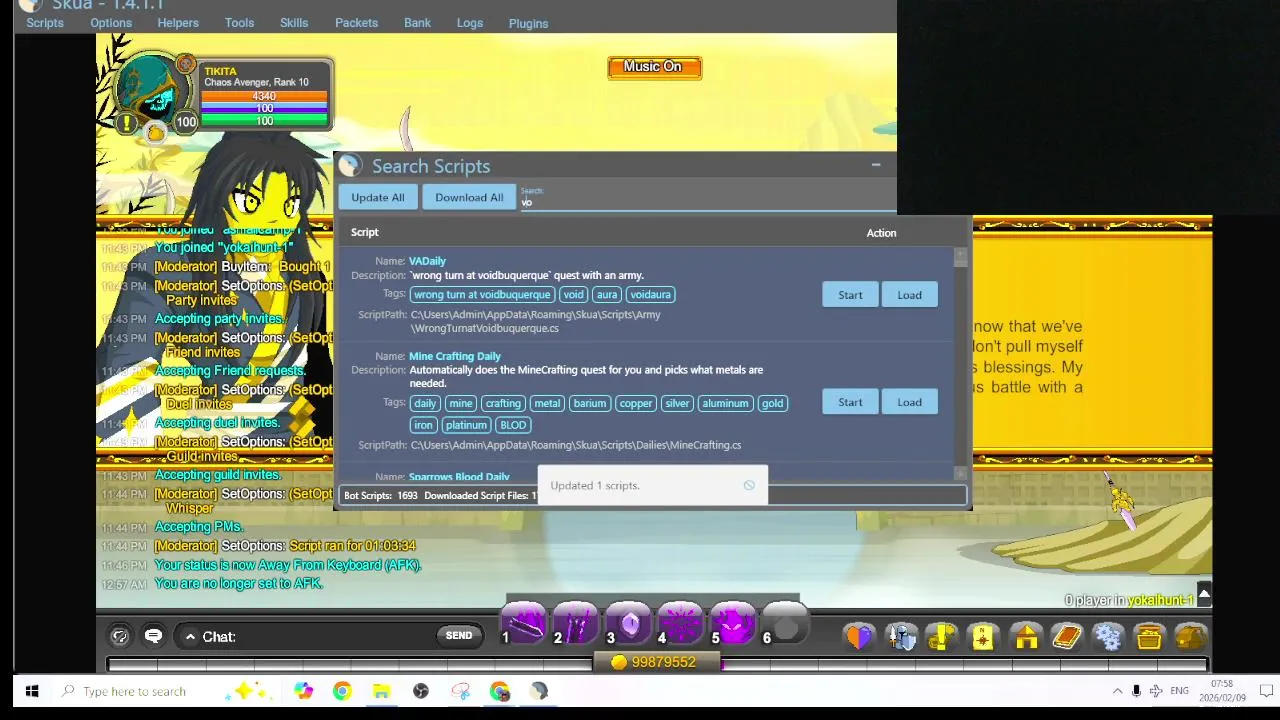
Task: Click the orange health bar showing 4340
Action: click(264, 96)
